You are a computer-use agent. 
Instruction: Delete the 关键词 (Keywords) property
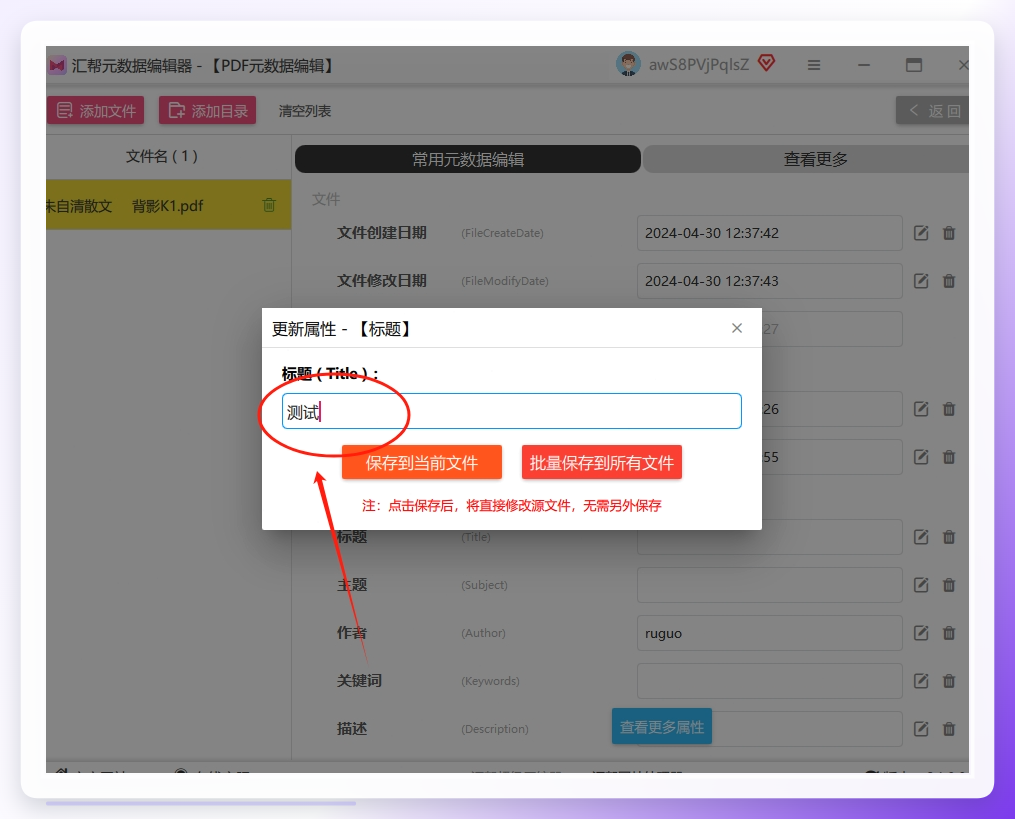coord(949,681)
